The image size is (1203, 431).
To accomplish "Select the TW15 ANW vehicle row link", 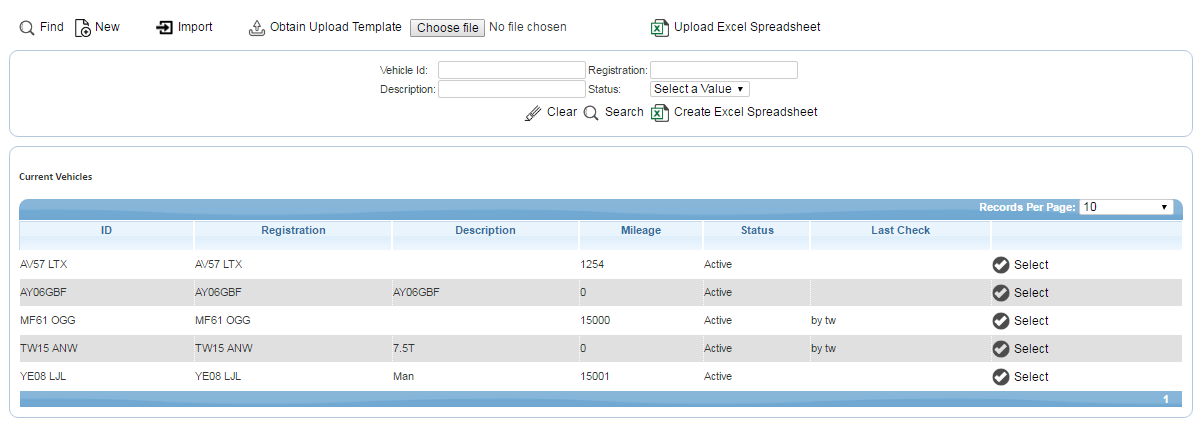I will pyautogui.click(x=1031, y=349).
